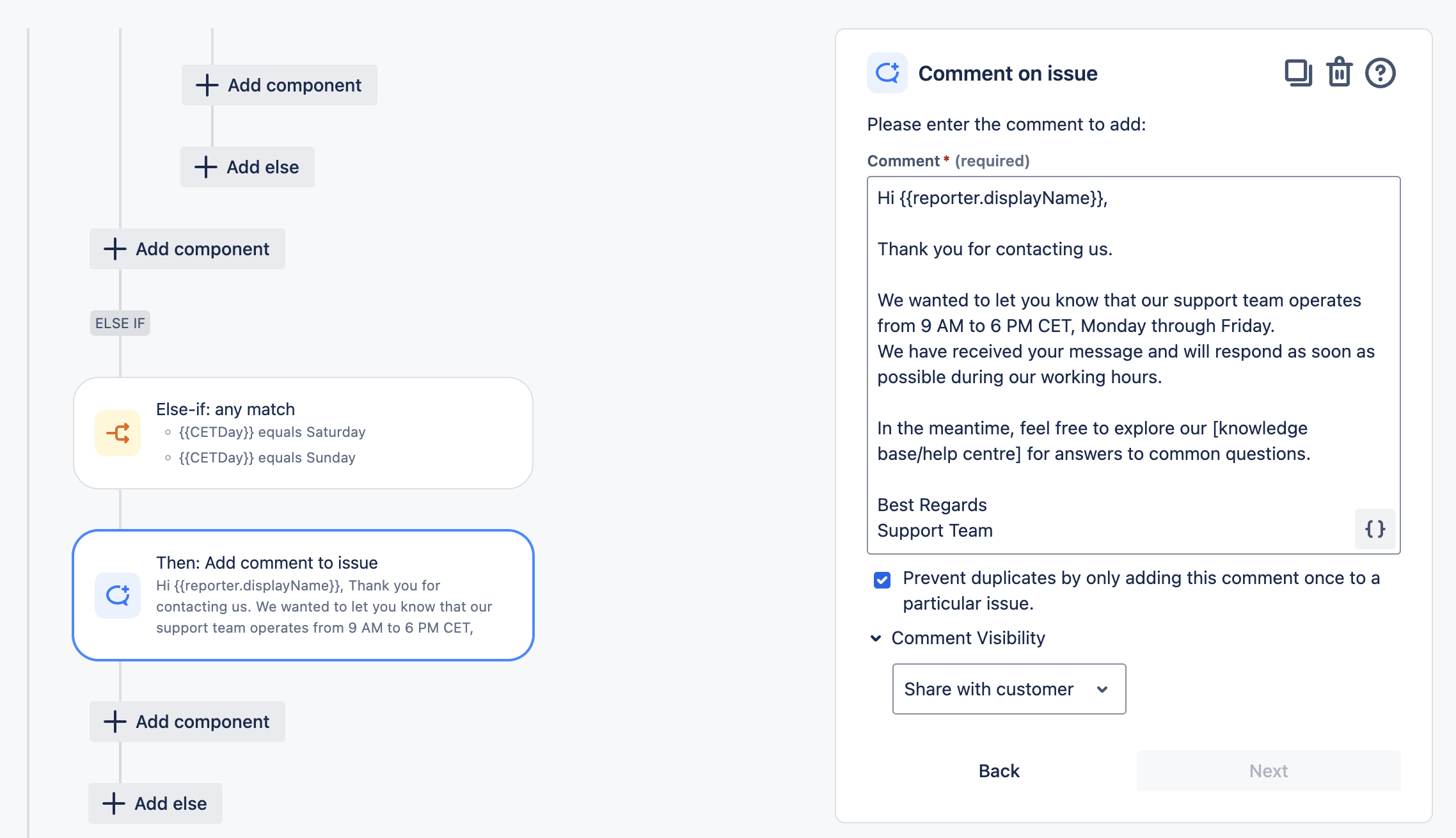Click the upper Add else button
Image resolution: width=1456 pixels, height=838 pixels.
[x=248, y=167]
